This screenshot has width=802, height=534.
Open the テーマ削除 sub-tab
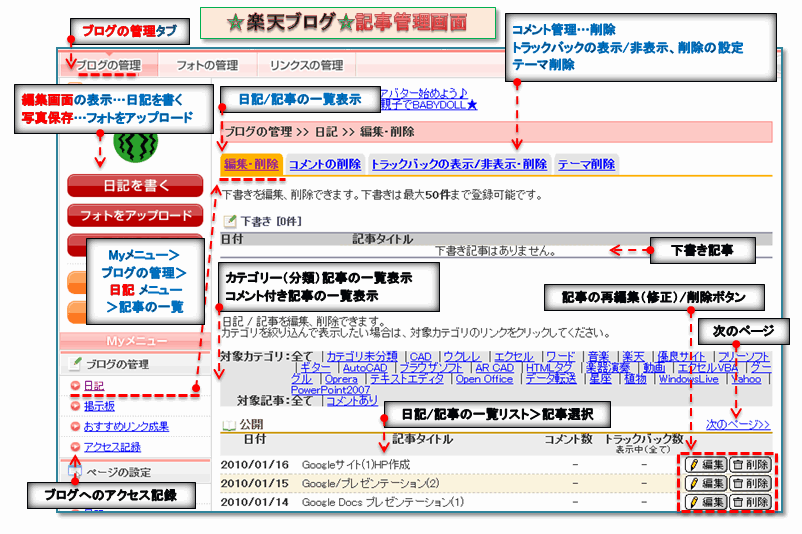(x=586, y=164)
